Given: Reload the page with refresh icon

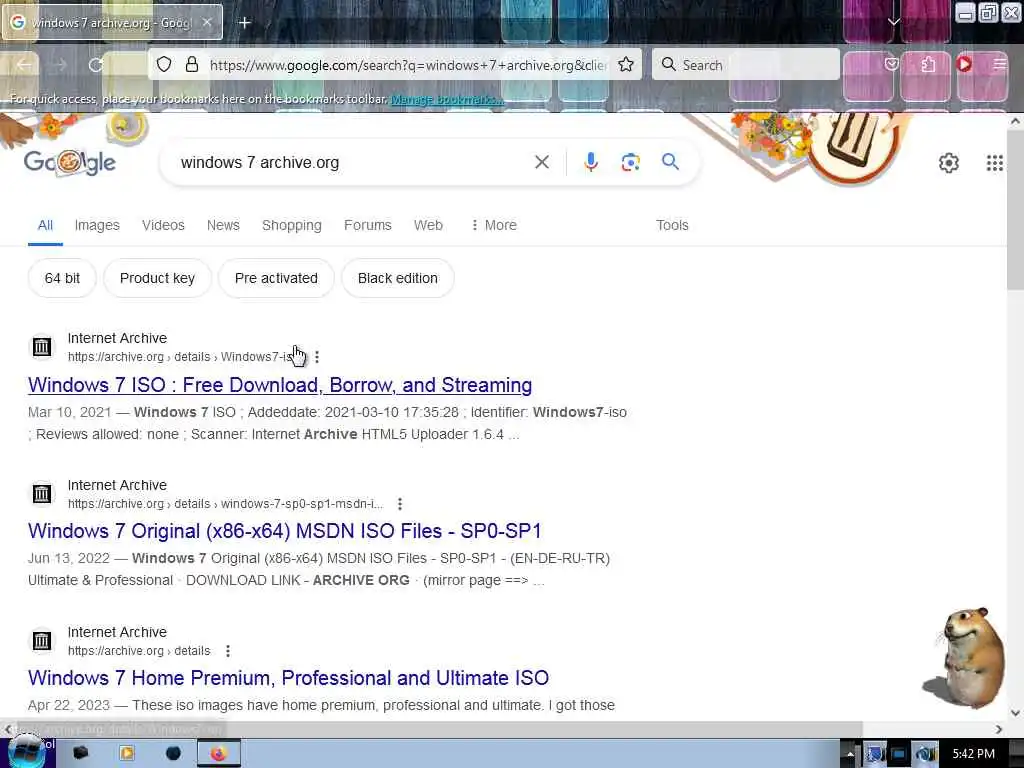Looking at the screenshot, I should pyautogui.click(x=96, y=65).
